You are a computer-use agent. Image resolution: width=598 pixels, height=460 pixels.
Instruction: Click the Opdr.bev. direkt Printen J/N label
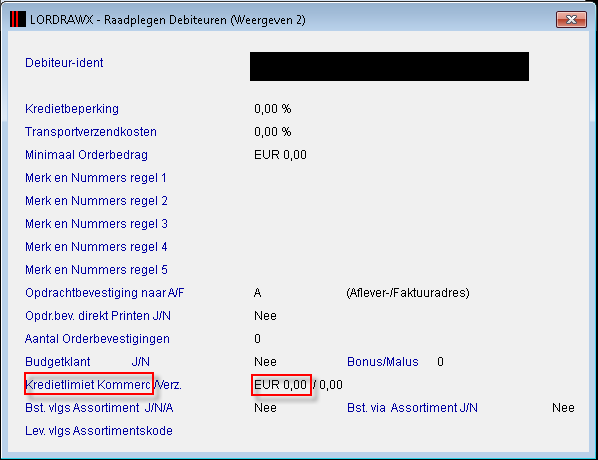pos(98,316)
